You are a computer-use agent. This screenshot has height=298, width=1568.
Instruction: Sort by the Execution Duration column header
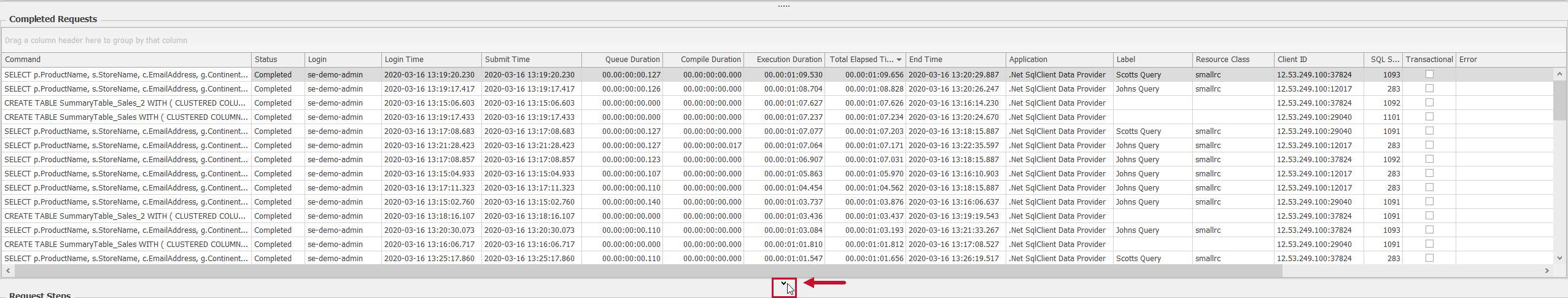tap(784, 60)
